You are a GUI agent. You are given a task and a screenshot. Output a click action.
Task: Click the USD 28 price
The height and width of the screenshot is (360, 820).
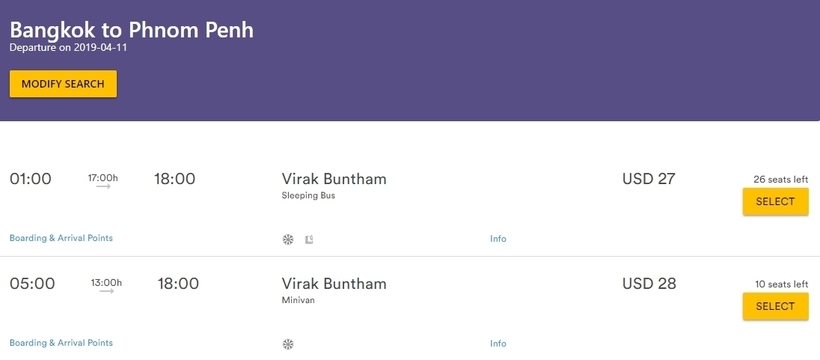(x=649, y=284)
